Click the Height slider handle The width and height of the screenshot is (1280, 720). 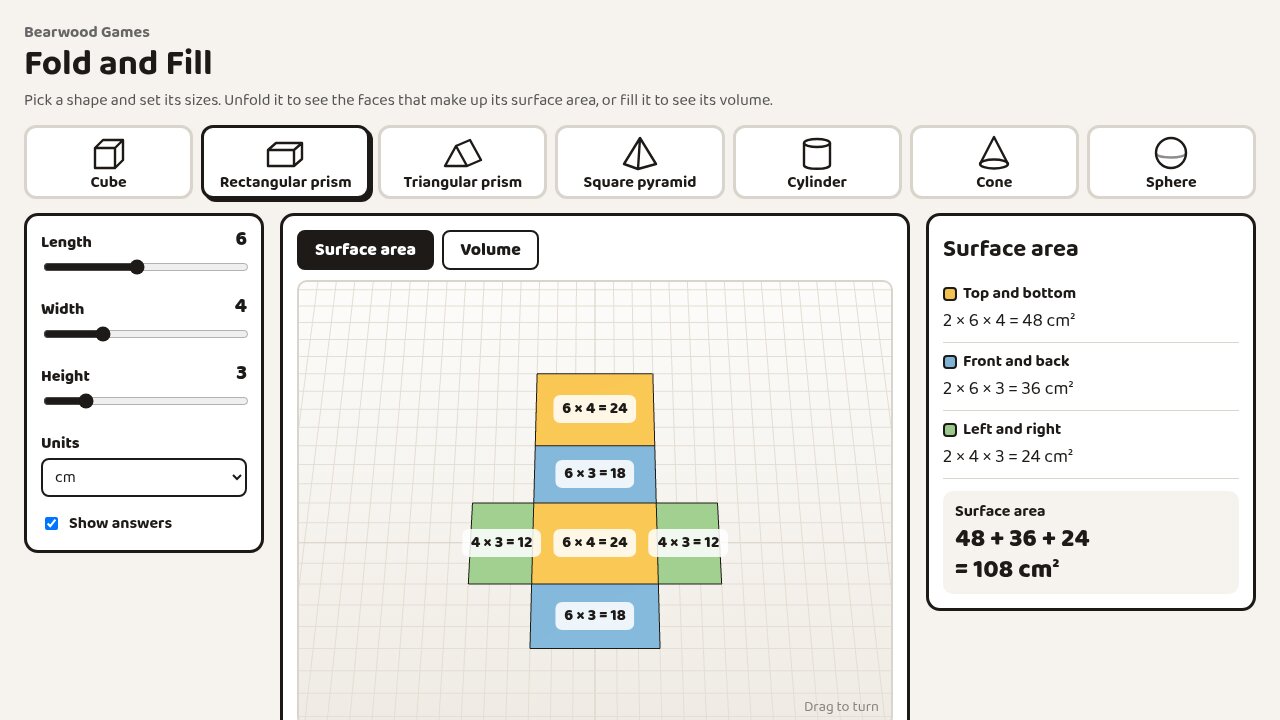(86, 401)
